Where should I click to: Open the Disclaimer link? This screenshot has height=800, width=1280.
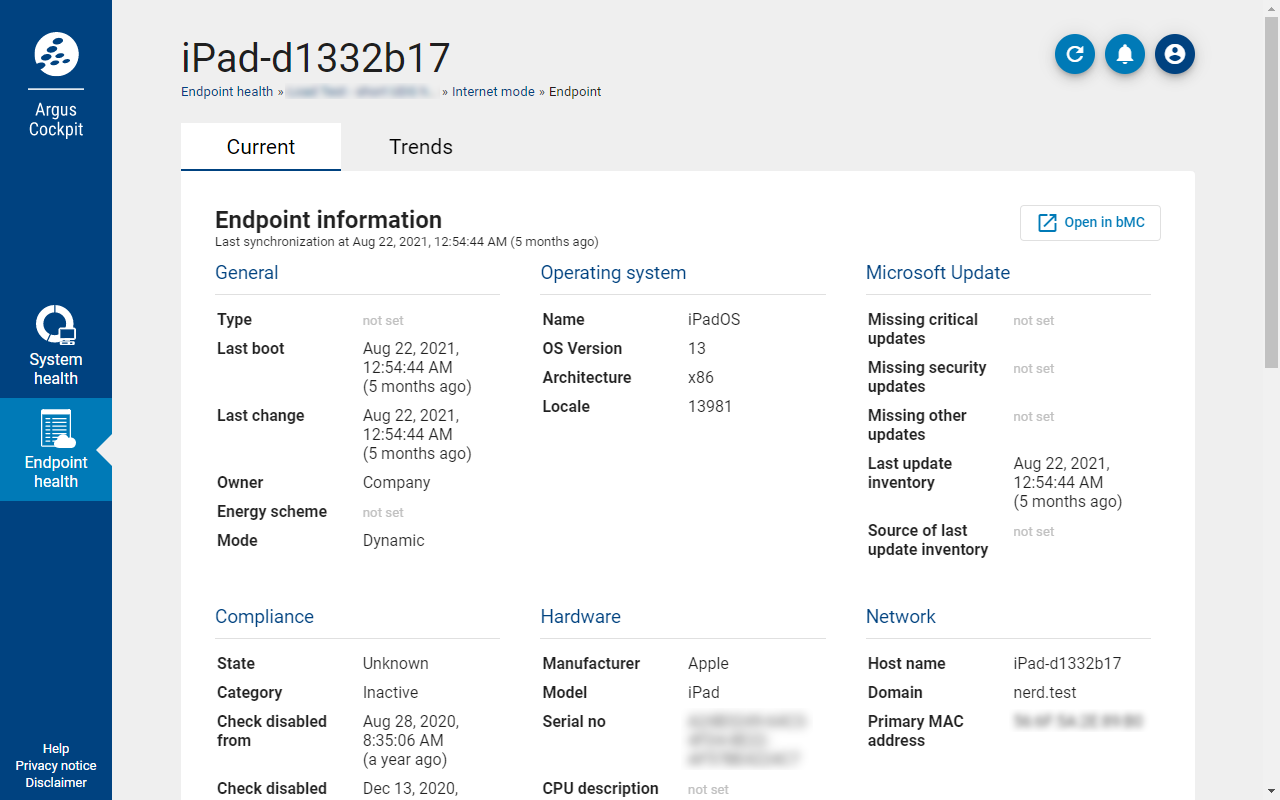(56, 783)
